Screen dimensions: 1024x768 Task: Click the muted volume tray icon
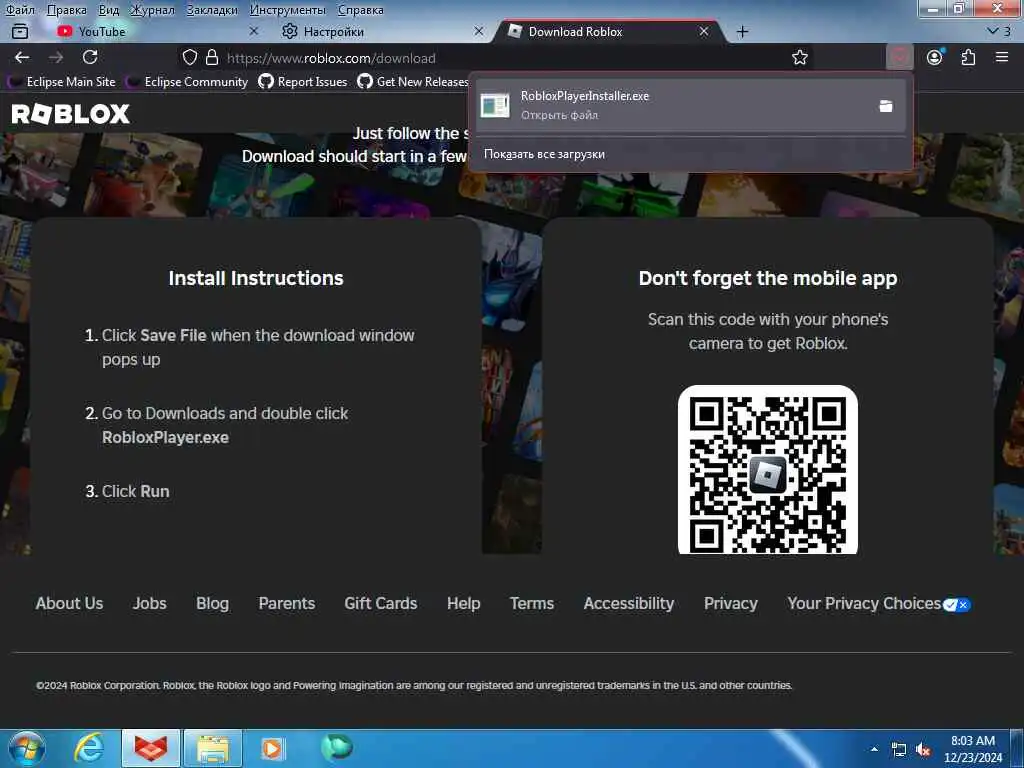click(x=923, y=750)
